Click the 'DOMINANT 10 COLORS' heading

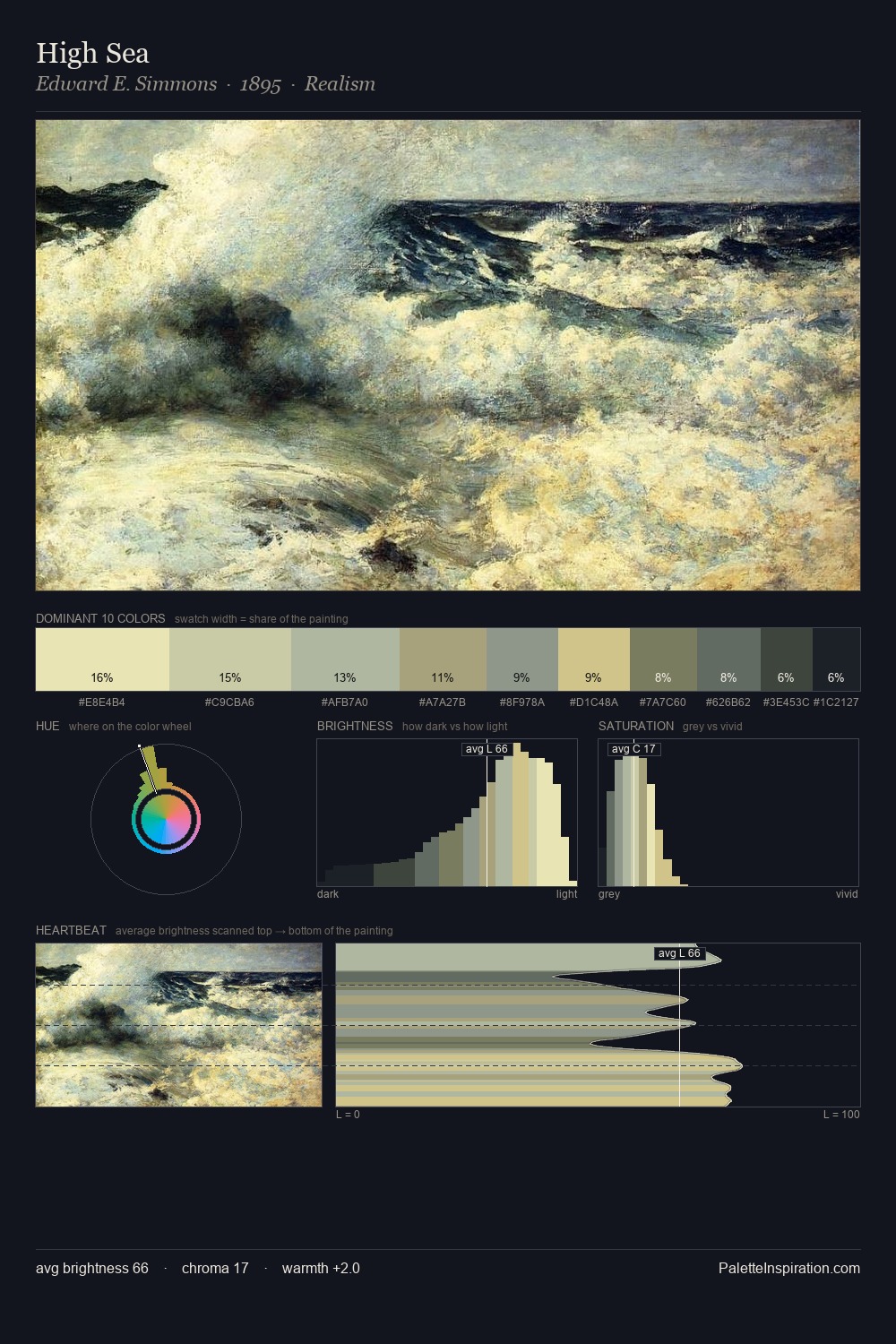100,618
